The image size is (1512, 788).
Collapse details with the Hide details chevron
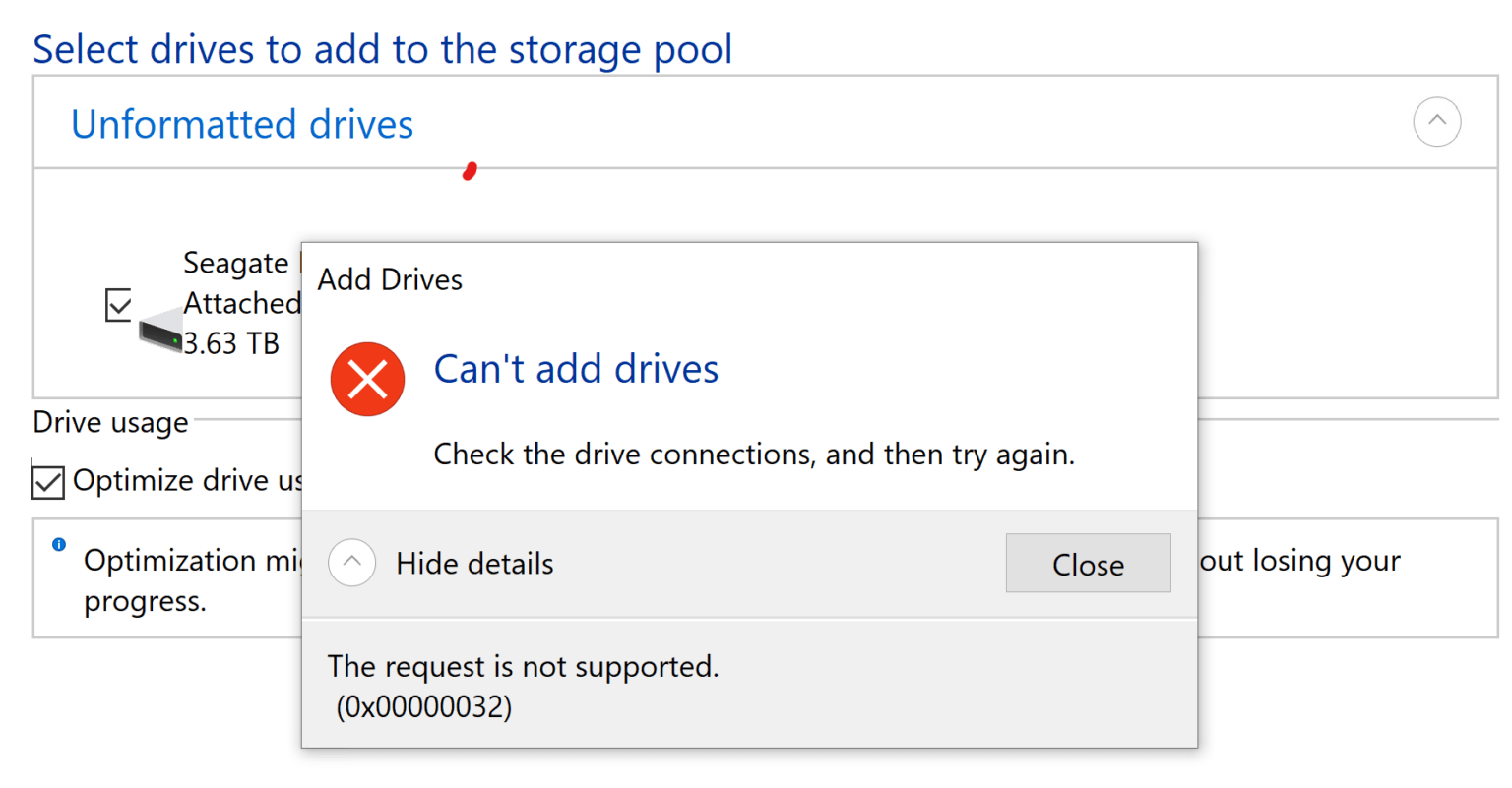351,563
